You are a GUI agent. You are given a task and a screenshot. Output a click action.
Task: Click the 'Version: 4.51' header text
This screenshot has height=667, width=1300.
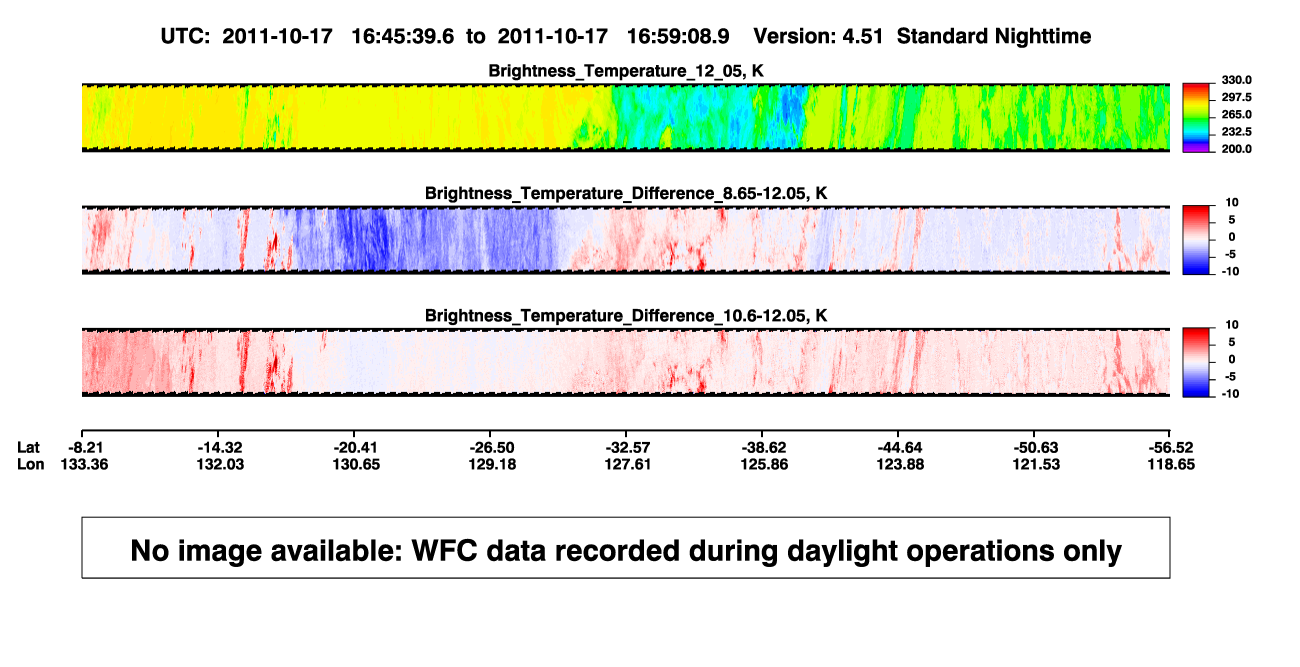click(x=820, y=36)
